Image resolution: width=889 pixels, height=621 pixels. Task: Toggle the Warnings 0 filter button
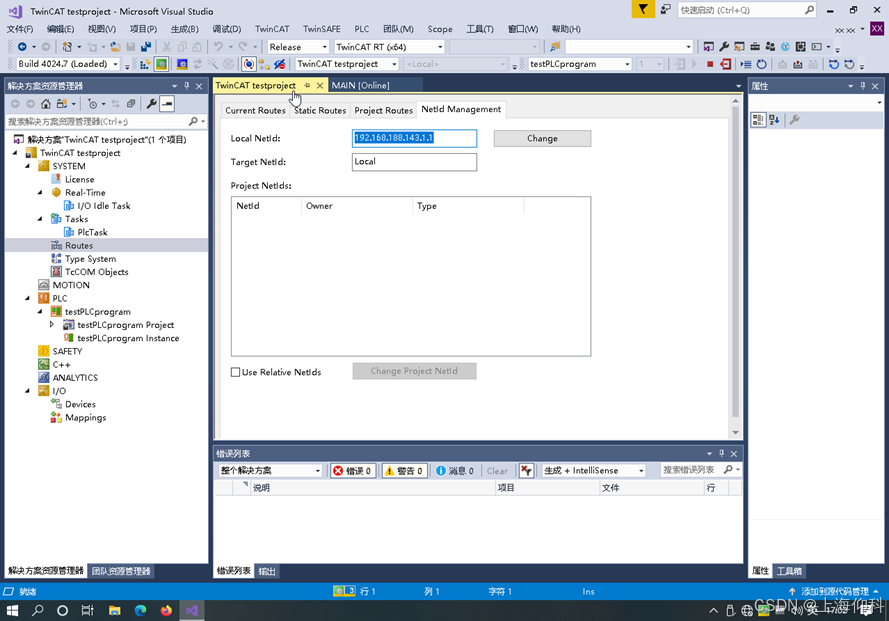[x=404, y=471]
